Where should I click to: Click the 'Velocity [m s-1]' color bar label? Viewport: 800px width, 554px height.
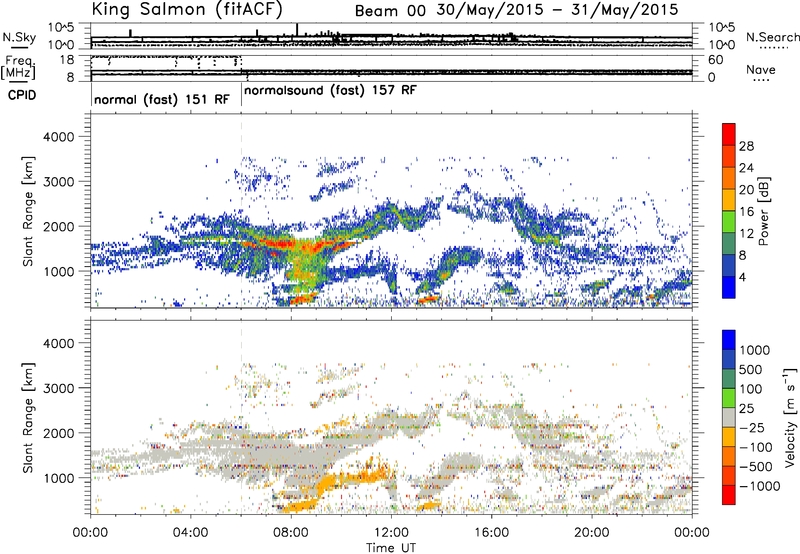coord(790,417)
